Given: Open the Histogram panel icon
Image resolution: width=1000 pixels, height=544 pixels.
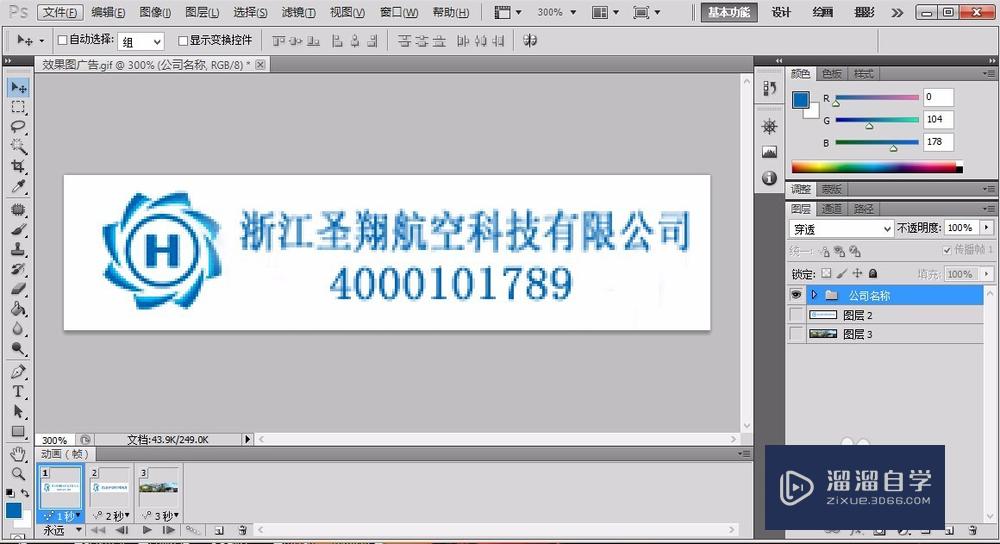Looking at the screenshot, I should point(769,152).
